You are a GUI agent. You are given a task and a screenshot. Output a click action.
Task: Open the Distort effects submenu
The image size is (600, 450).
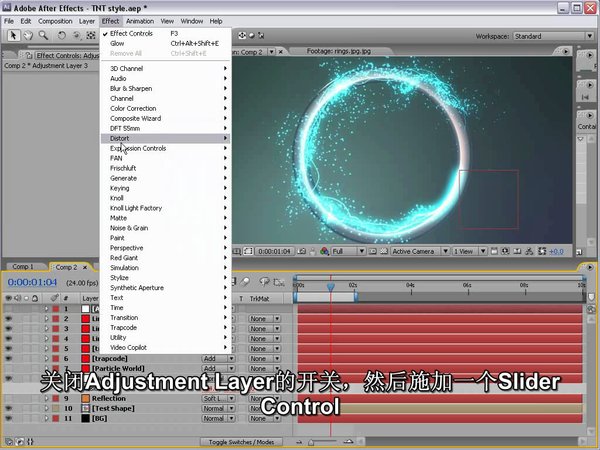tap(165, 138)
